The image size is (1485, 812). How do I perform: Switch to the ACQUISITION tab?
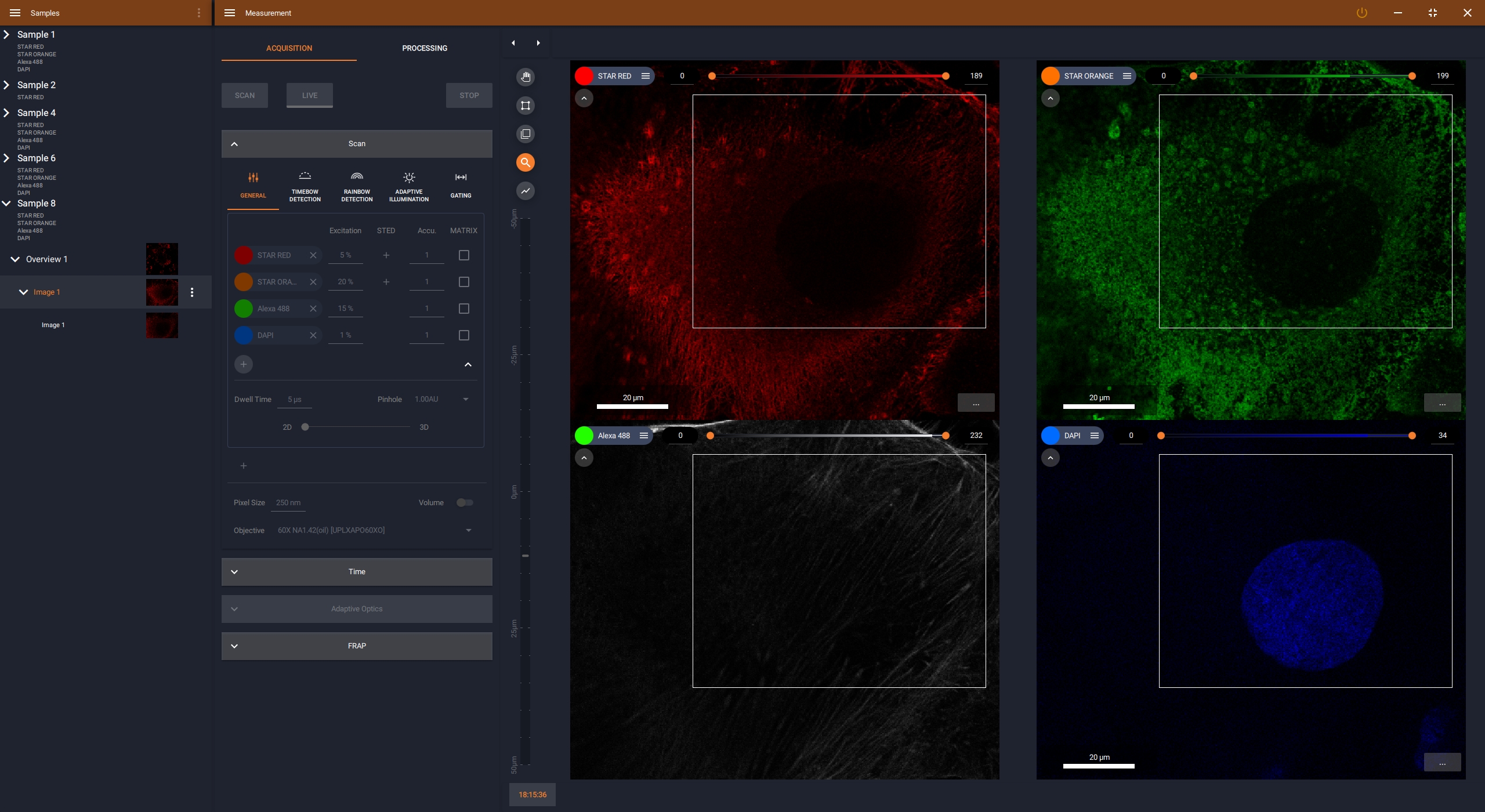pyautogui.click(x=289, y=48)
